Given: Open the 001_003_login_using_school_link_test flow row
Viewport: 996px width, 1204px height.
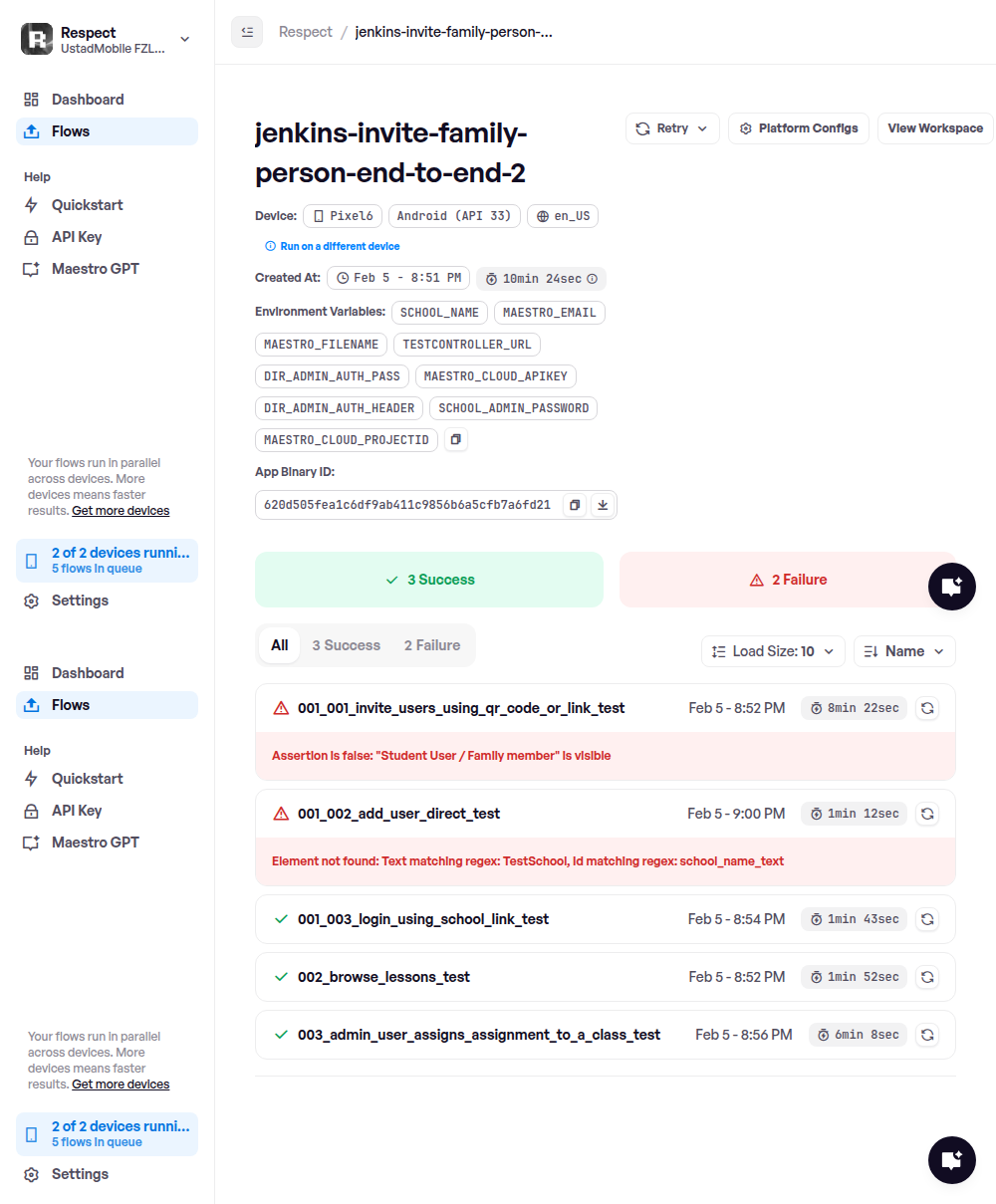Looking at the screenshot, I should click(x=423, y=919).
